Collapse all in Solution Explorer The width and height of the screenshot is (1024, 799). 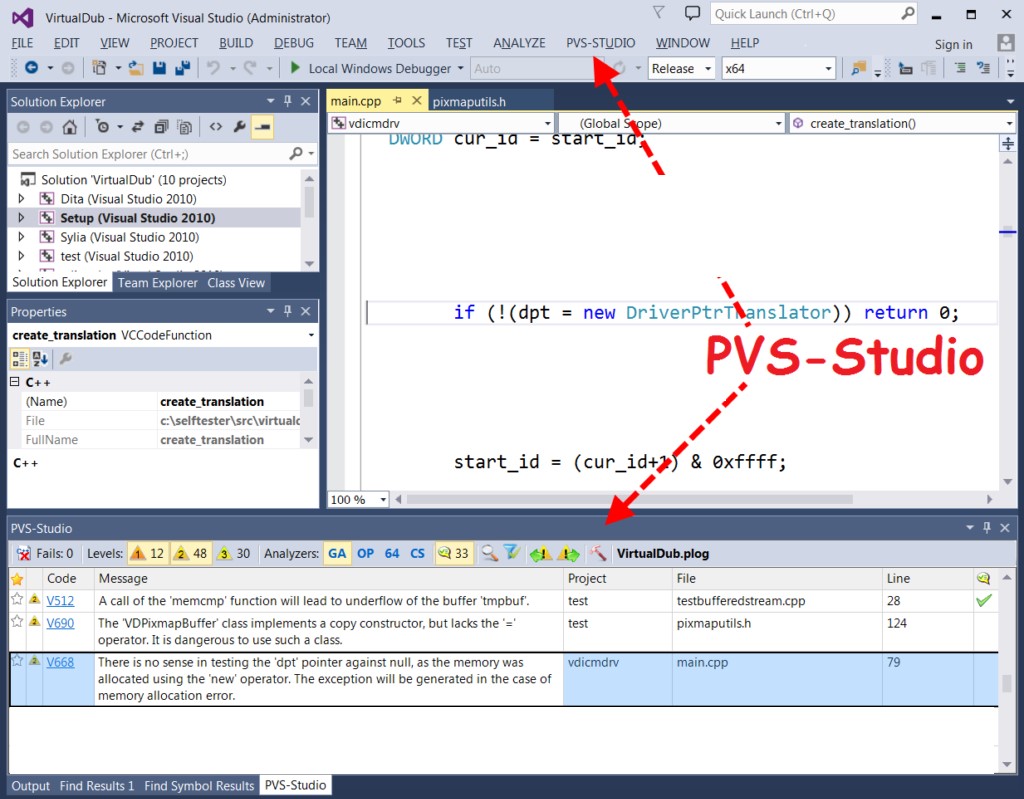pyautogui.click(x=161, y=127)
